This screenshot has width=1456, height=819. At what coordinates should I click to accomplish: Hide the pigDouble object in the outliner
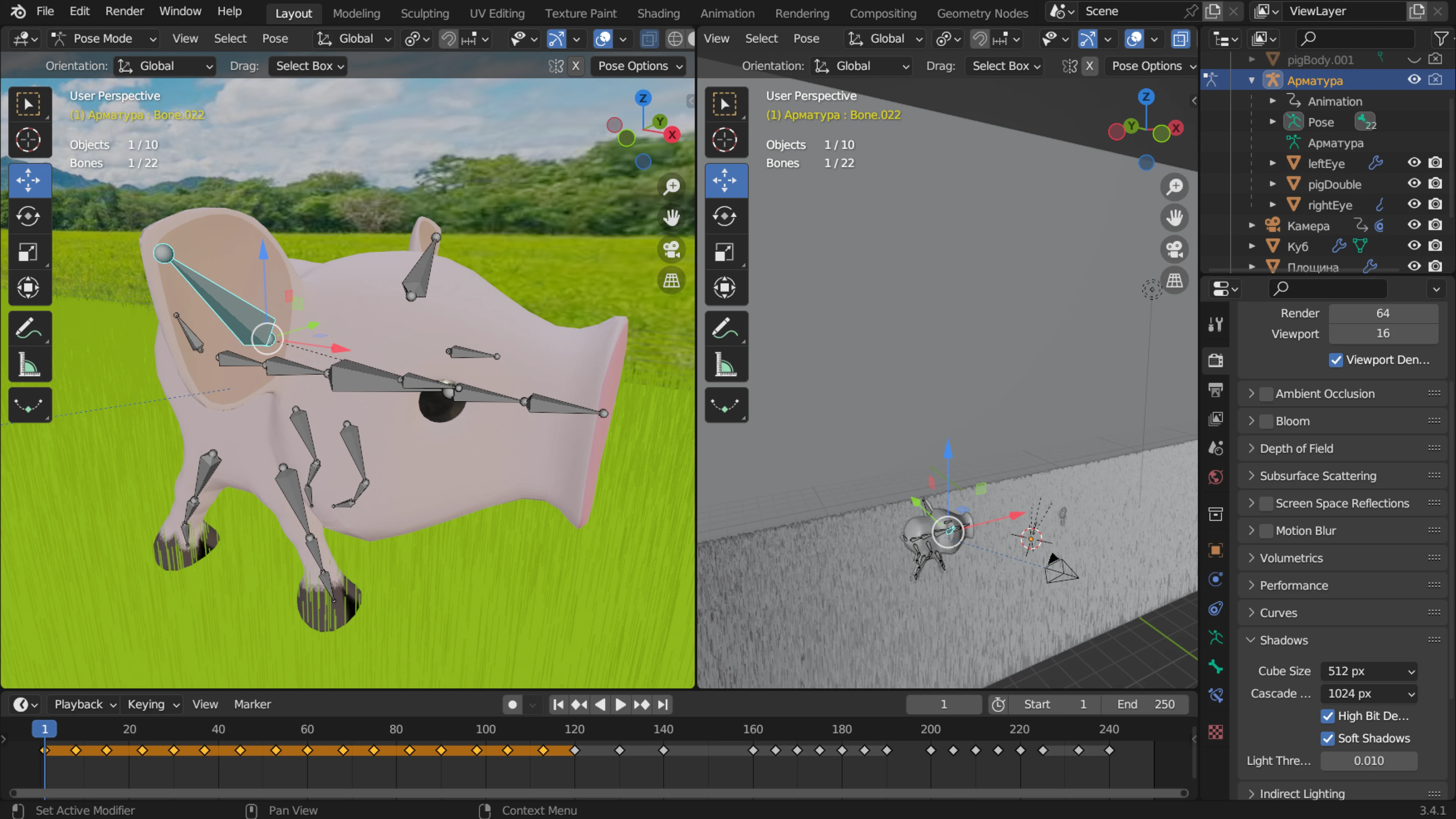[1414, 184]
